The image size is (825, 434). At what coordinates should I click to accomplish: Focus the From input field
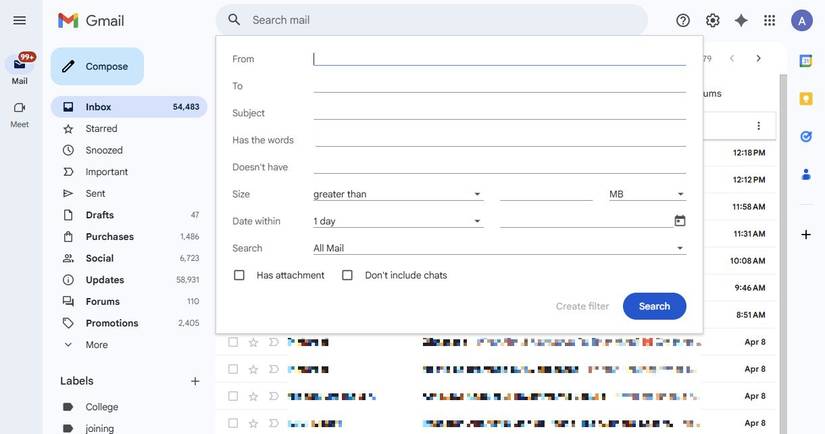[499, 59]
